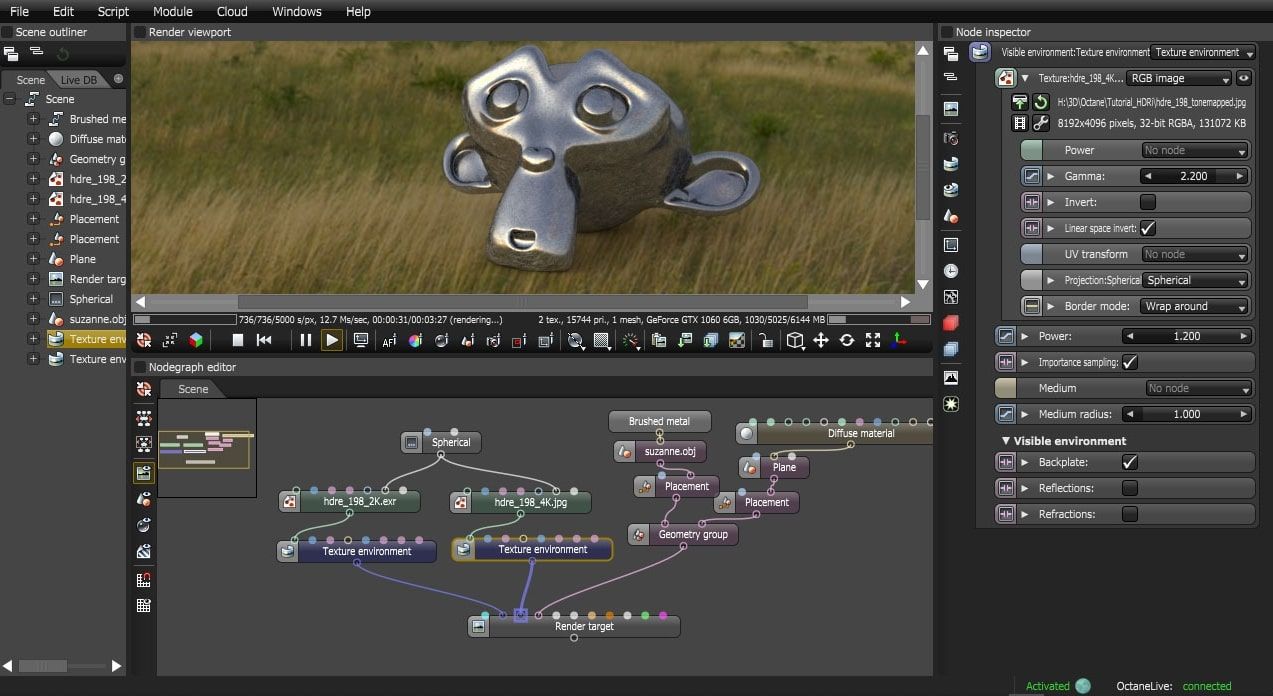
Task: Restart the render with rewind icon
Action: pyautogui.click(x=264, y=340)
